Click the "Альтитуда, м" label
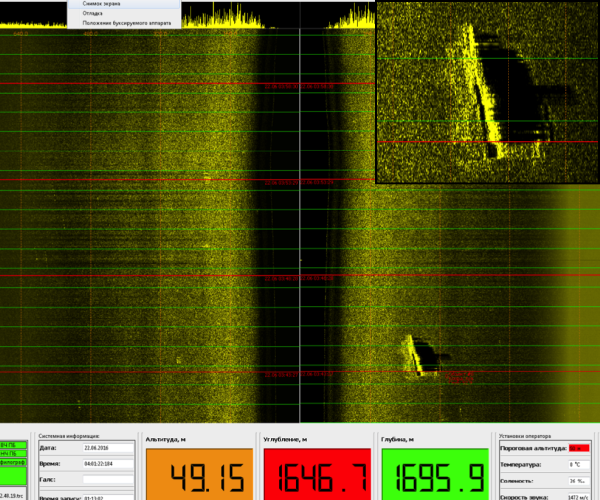This screenshot has height=500, width=600. [165, 440]
